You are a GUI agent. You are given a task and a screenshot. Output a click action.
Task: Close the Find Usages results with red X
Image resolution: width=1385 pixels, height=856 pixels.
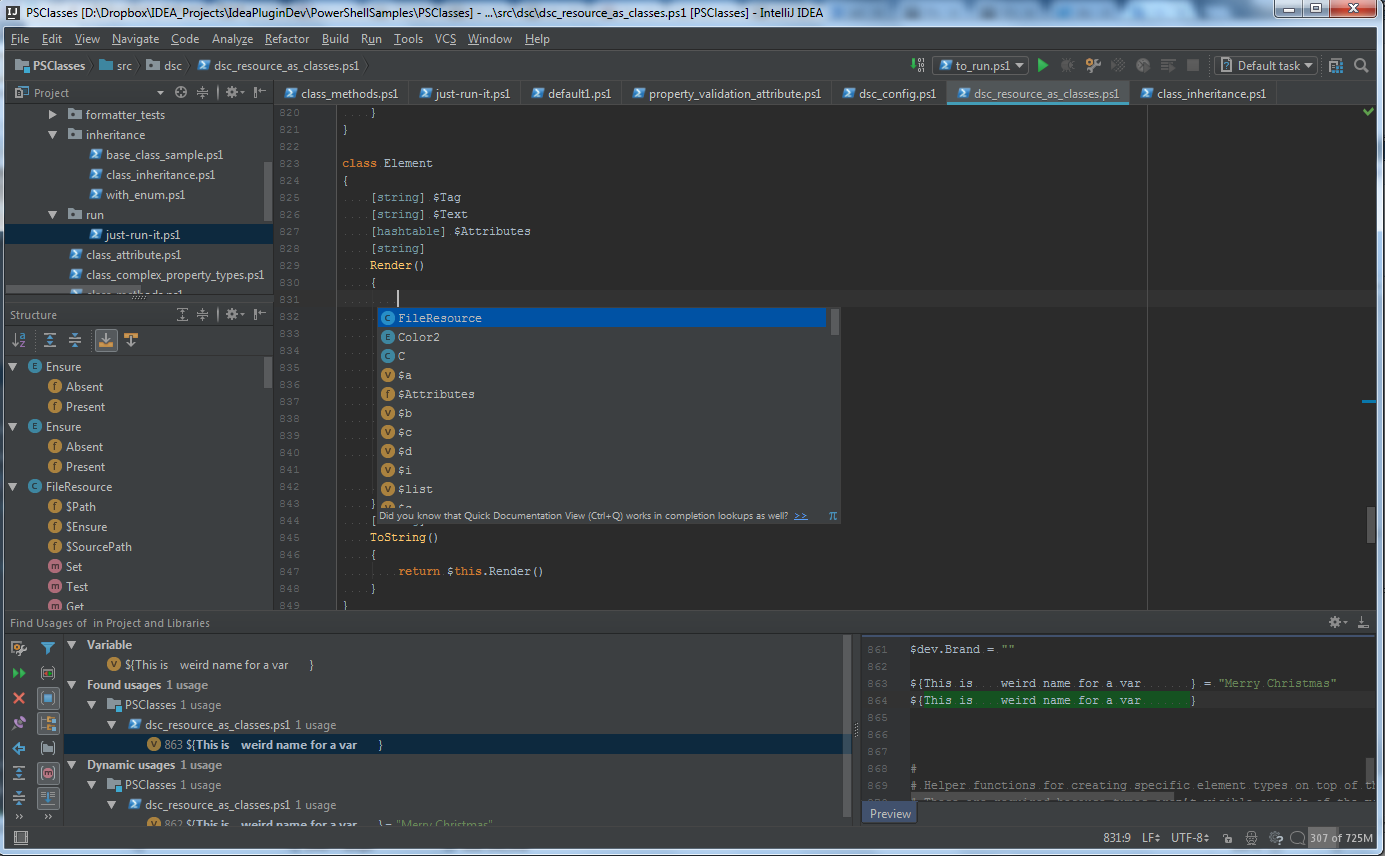(19, 698)
